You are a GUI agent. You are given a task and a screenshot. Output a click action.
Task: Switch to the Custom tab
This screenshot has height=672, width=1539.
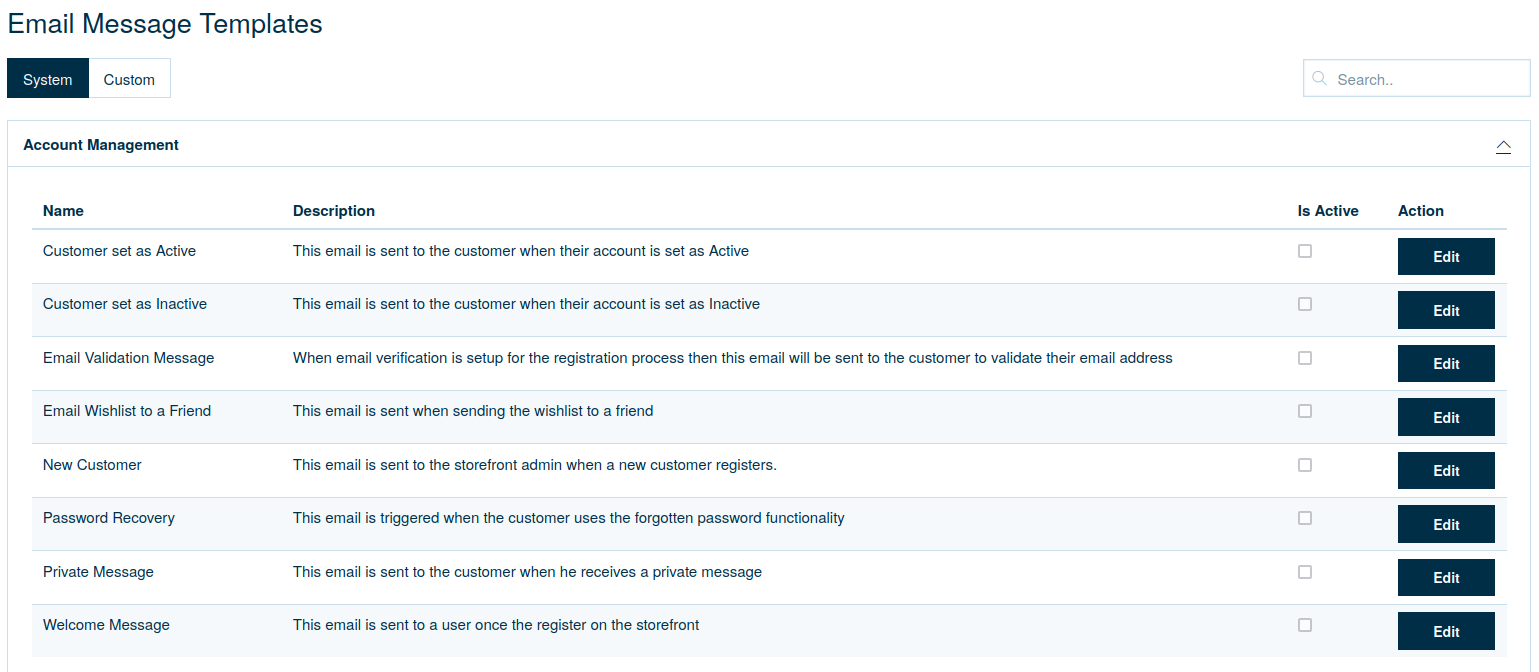click(129, 79)
